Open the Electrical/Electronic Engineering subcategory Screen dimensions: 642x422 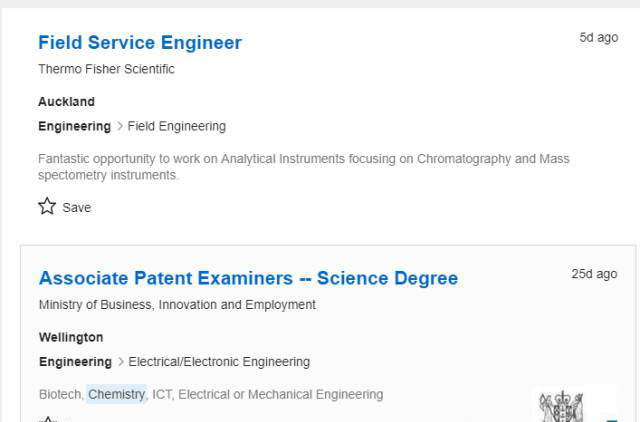click(x=219, y=362)
